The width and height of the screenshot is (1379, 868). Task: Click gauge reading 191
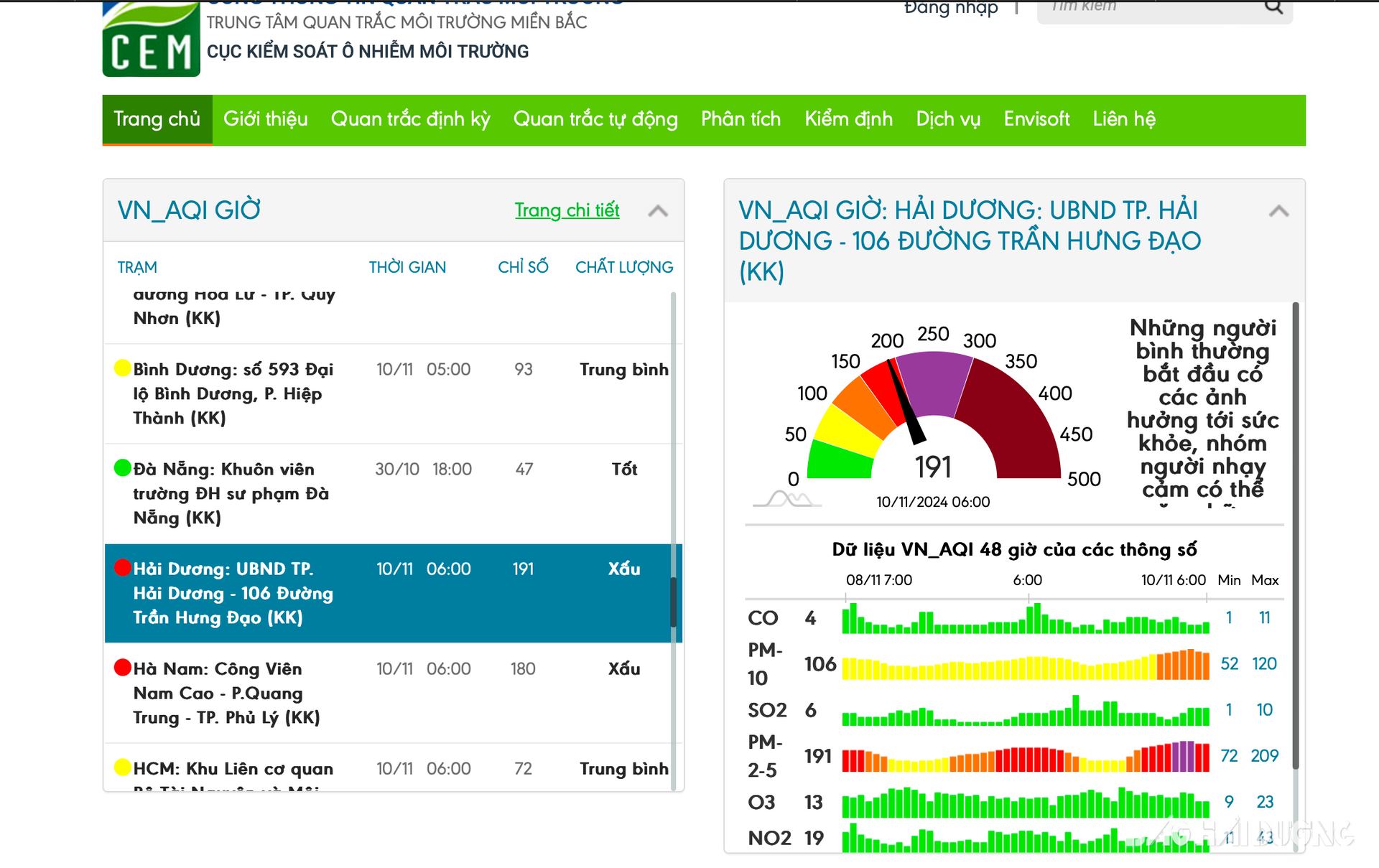pos(933,467)
